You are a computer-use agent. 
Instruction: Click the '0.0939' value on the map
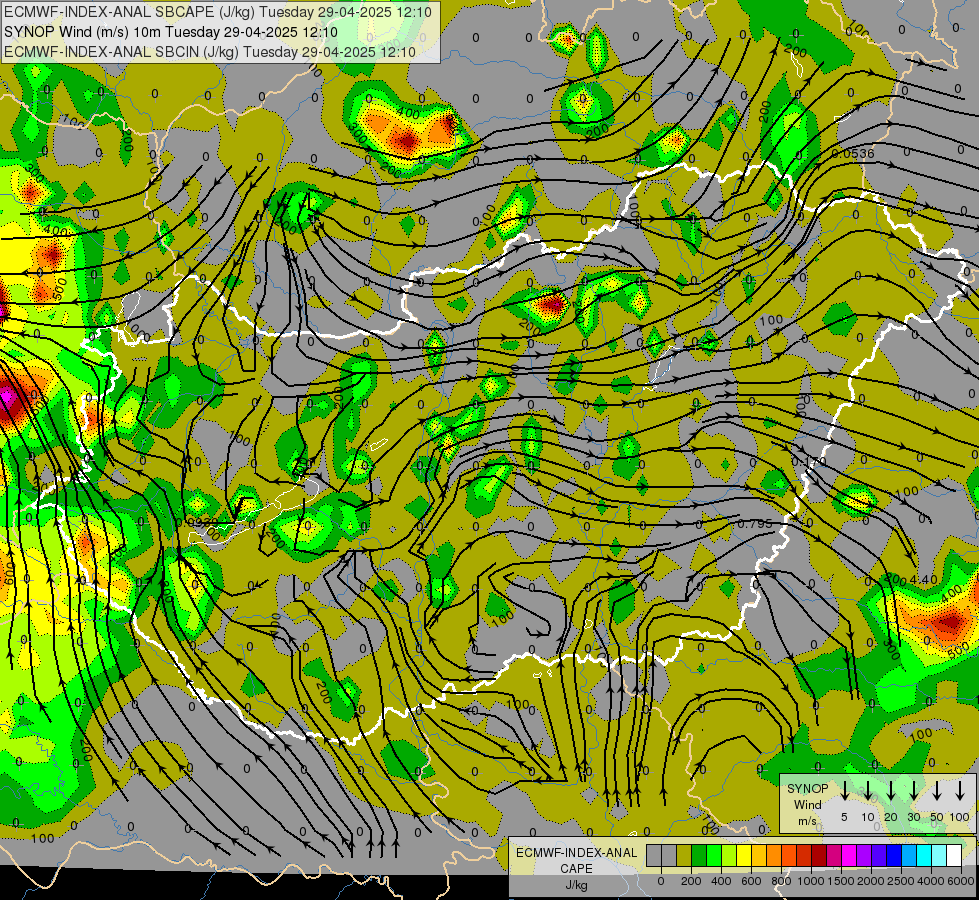pos(197,523)
